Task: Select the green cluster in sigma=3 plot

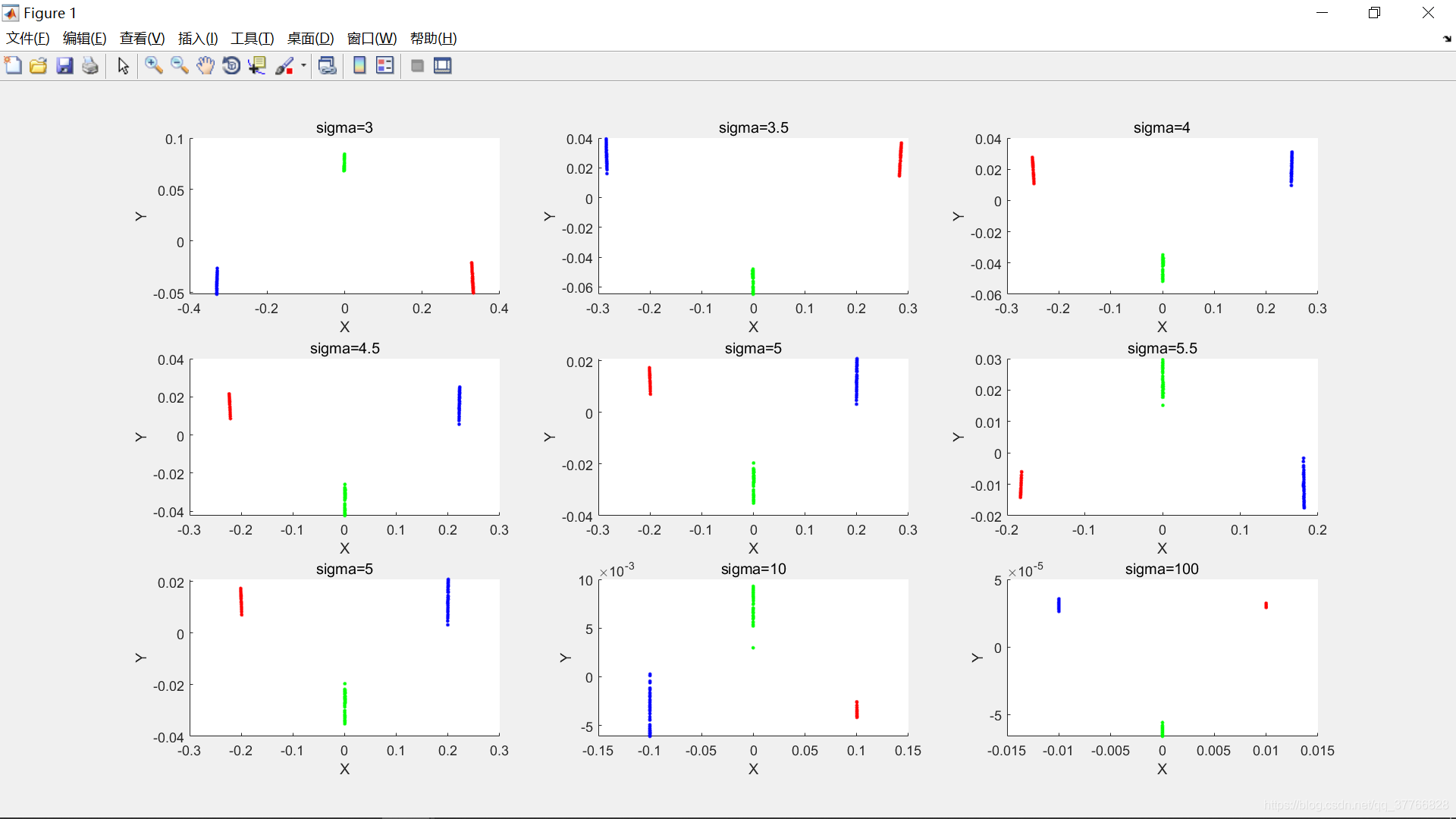Action: [x=344, y=162]
